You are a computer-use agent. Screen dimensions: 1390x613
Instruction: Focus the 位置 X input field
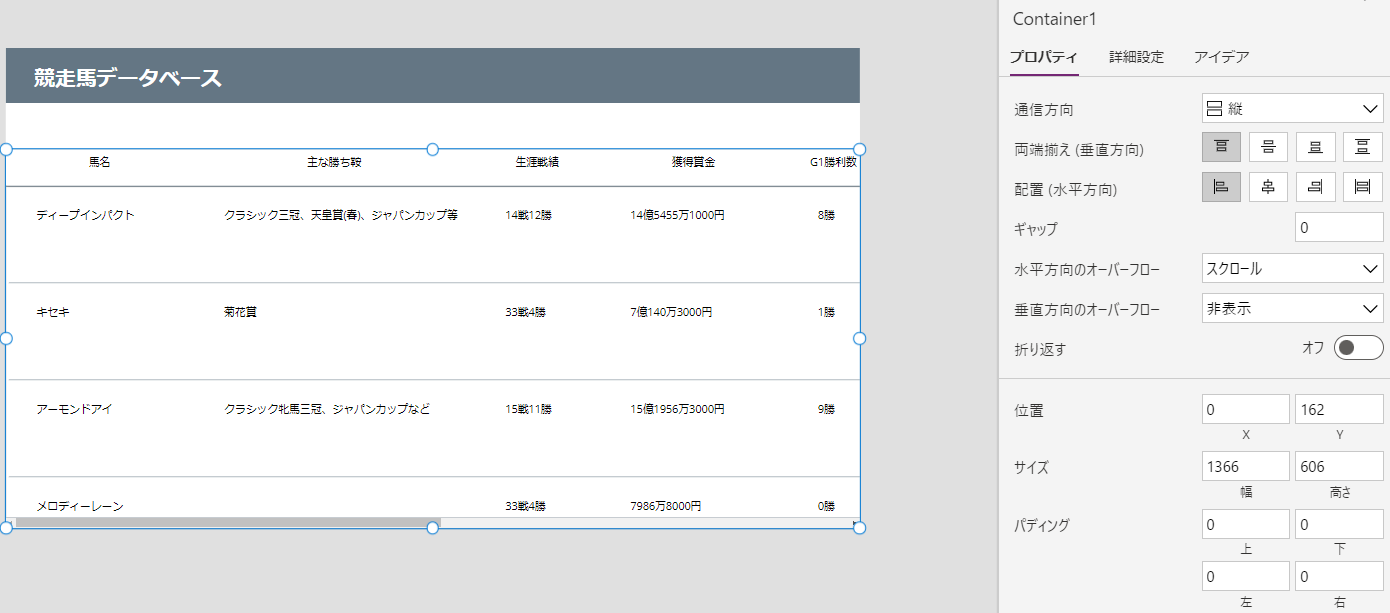click(1246, 409)
